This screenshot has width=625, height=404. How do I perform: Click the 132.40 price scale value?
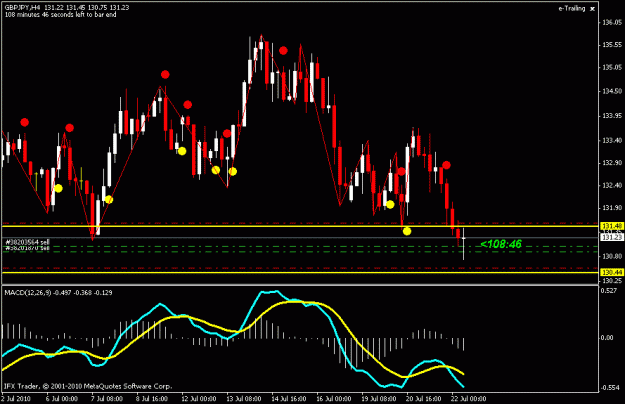tap(612, 185)
